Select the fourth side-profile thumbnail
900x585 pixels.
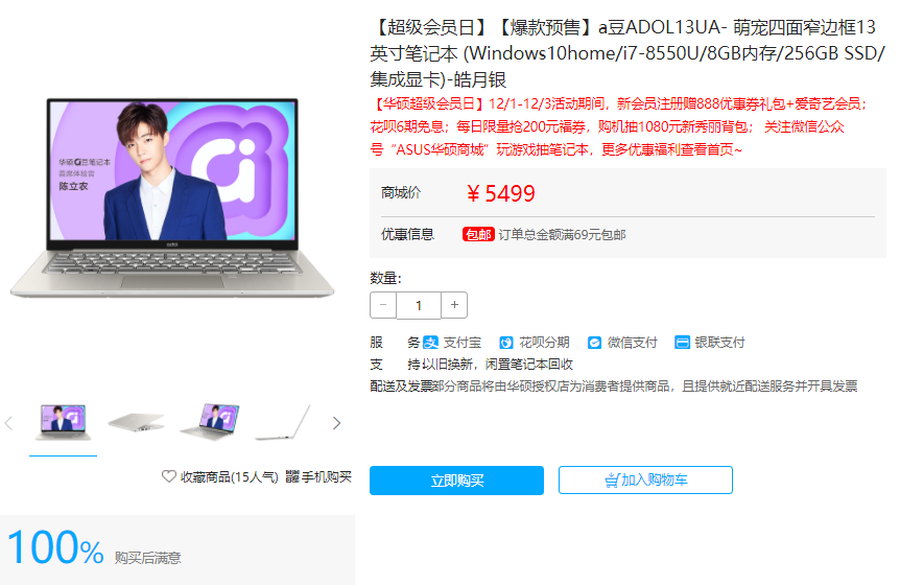point(283,423)
